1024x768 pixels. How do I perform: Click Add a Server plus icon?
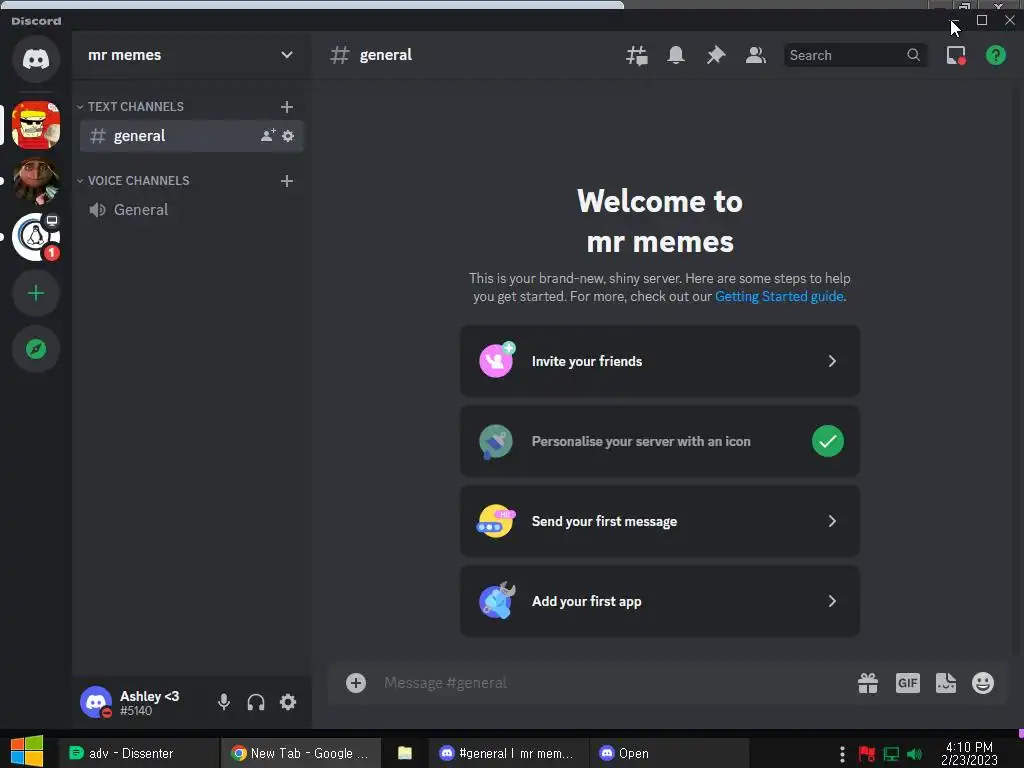(36, 293)
